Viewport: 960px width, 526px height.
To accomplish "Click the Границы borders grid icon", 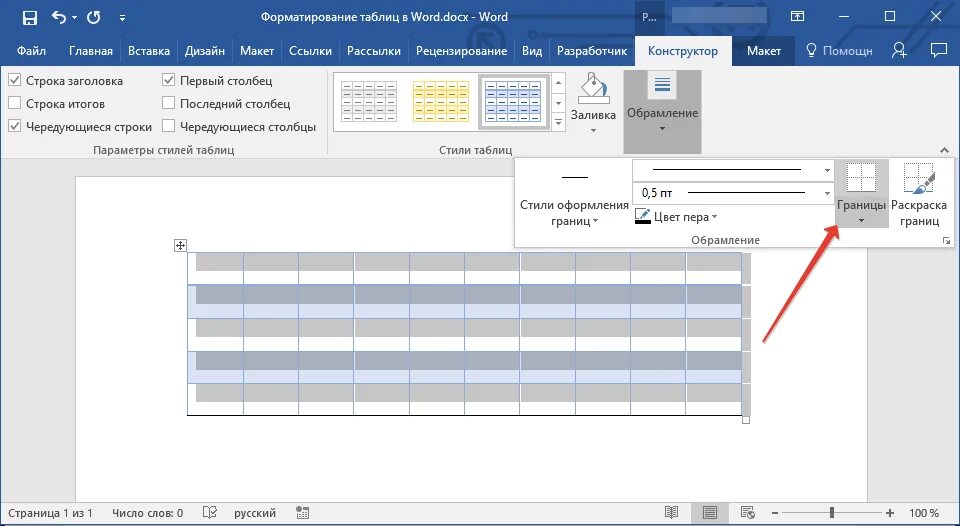I will [x=861, y=179].
